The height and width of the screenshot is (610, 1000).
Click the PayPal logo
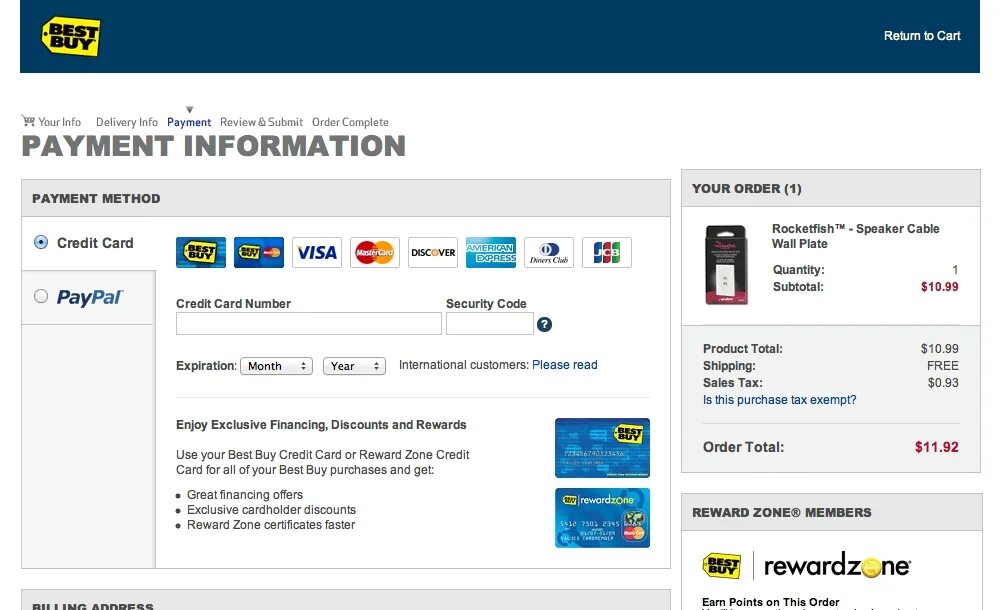tap(90, 297)
